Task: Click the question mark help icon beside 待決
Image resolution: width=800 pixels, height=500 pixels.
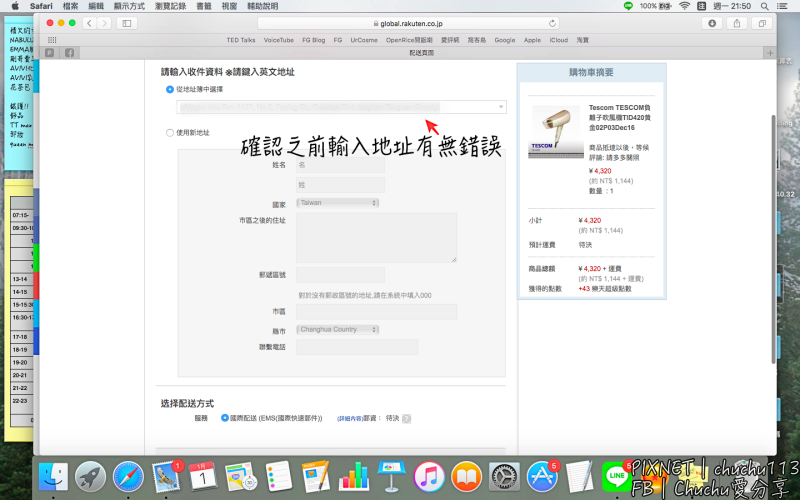Action: 406,419
